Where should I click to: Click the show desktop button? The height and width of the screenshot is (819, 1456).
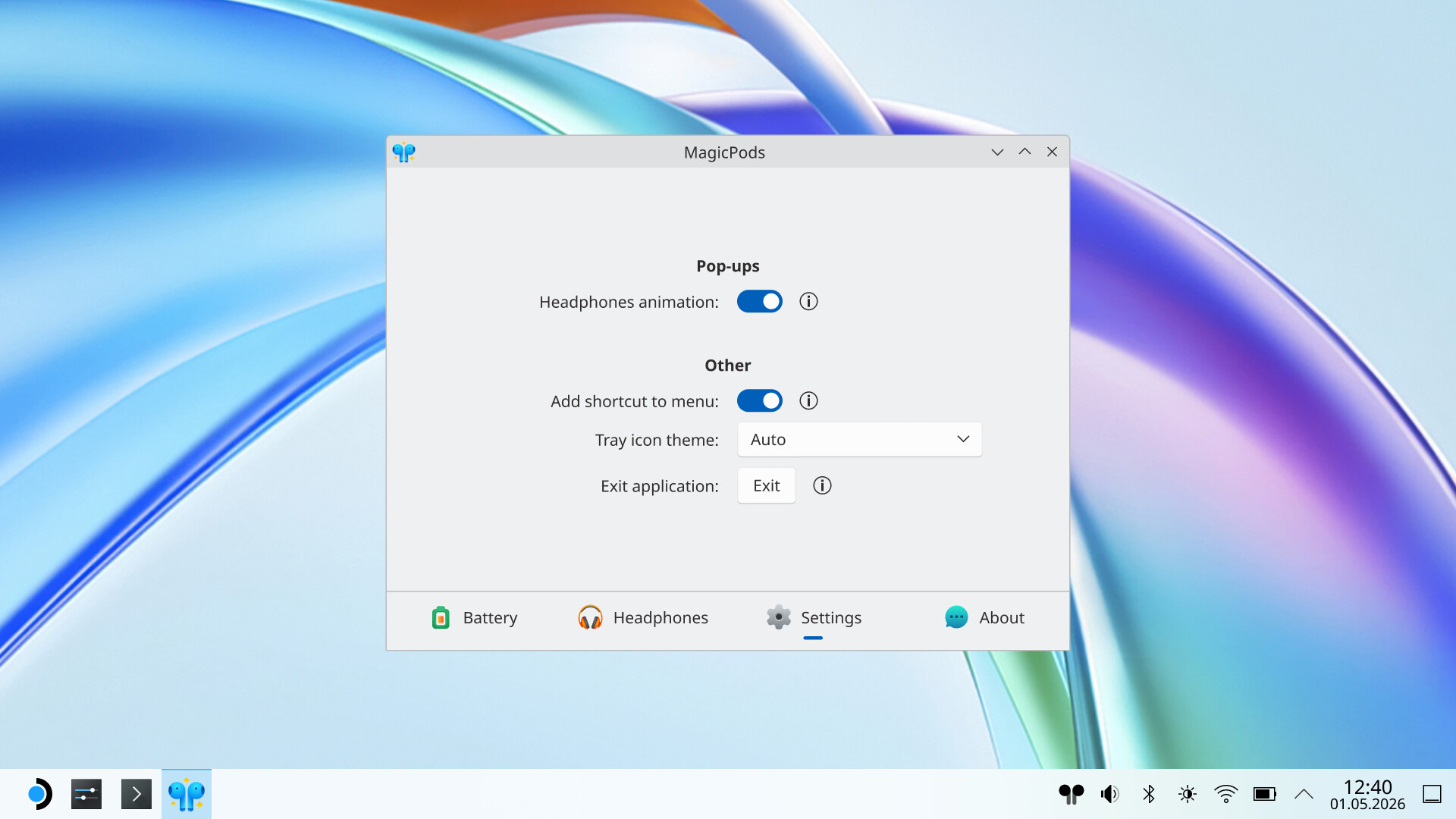pos(1432,794)
